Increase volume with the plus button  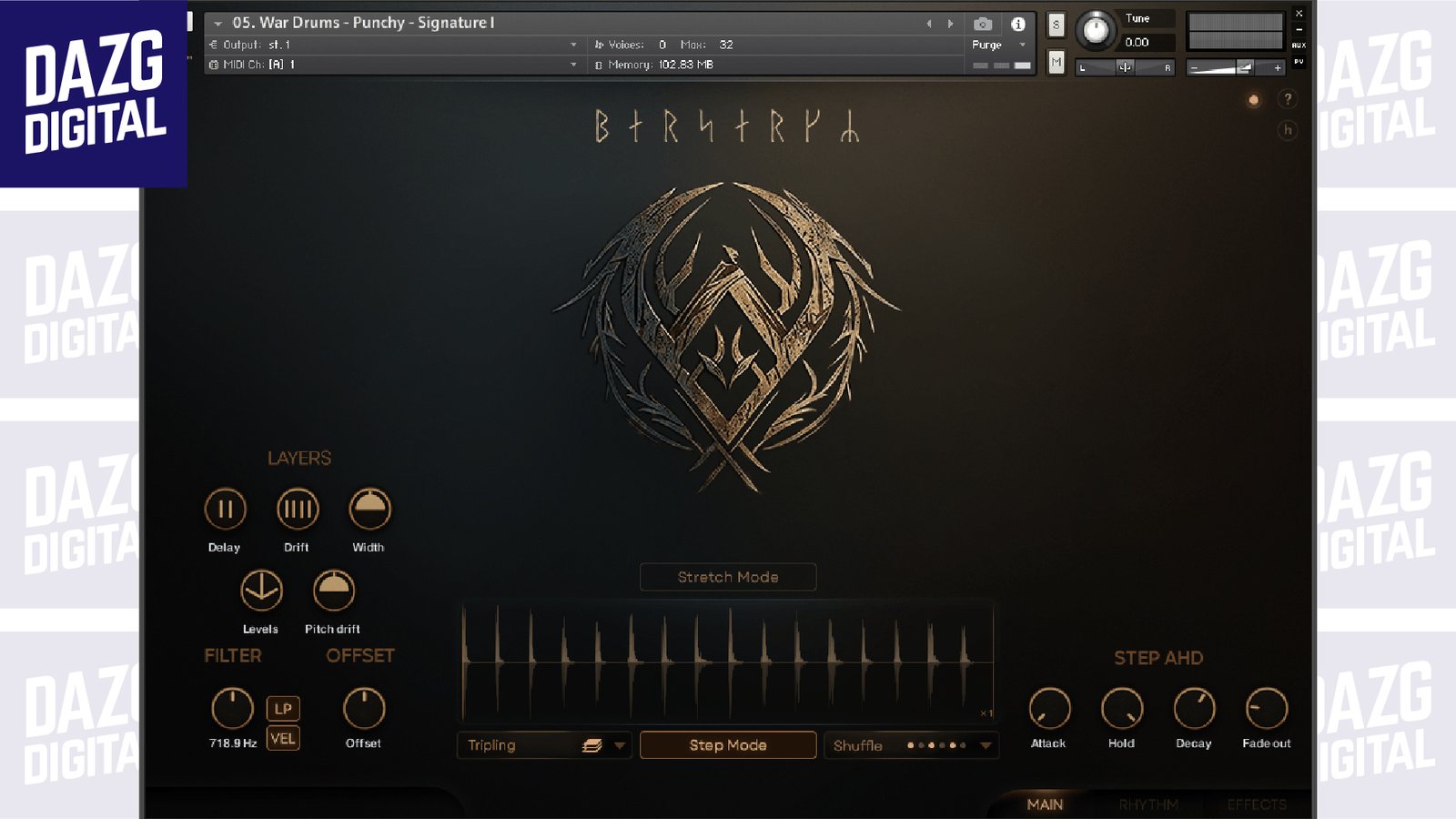[1278, 68]
